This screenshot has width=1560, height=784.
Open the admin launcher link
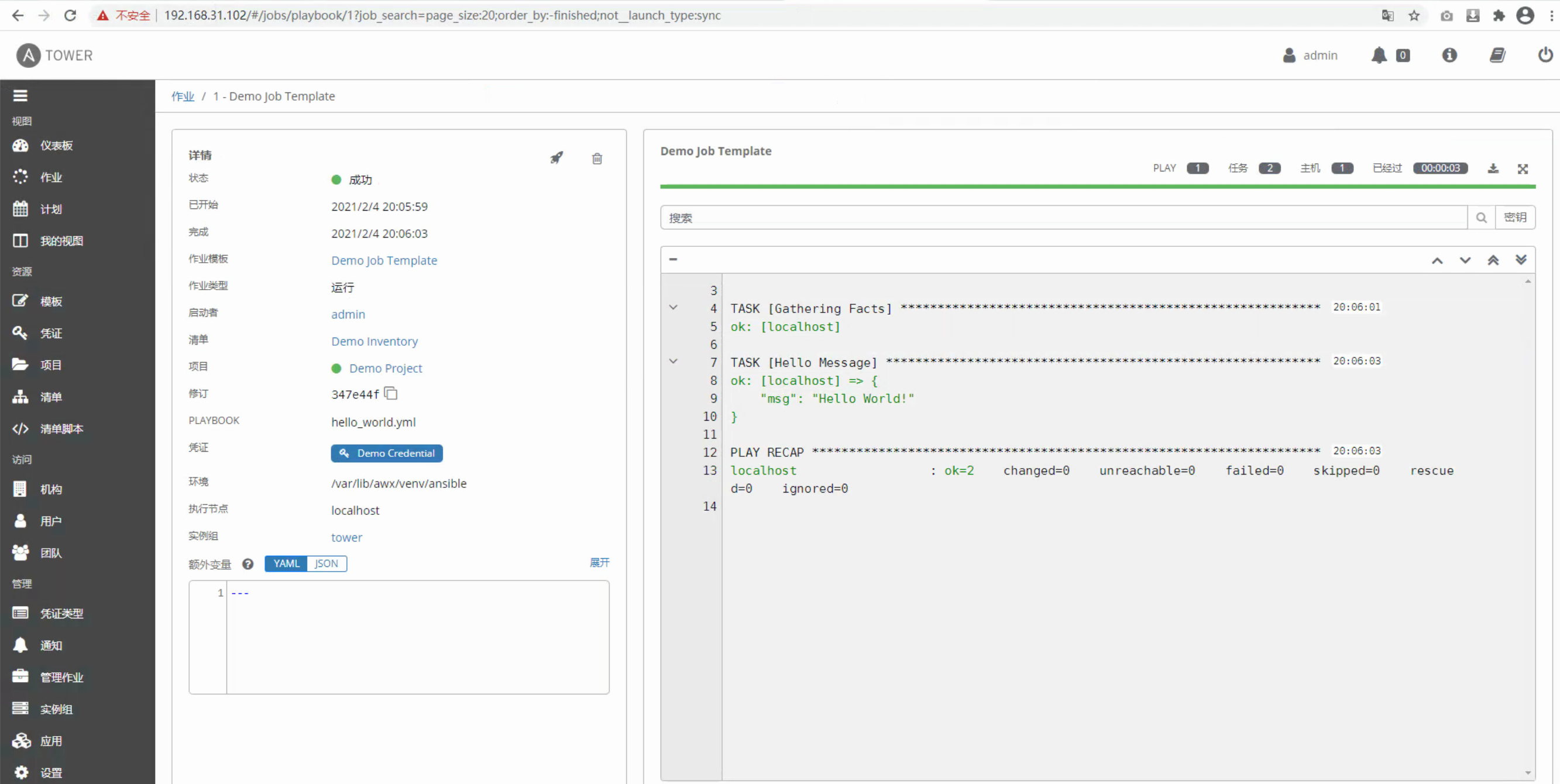pos(348,314)
